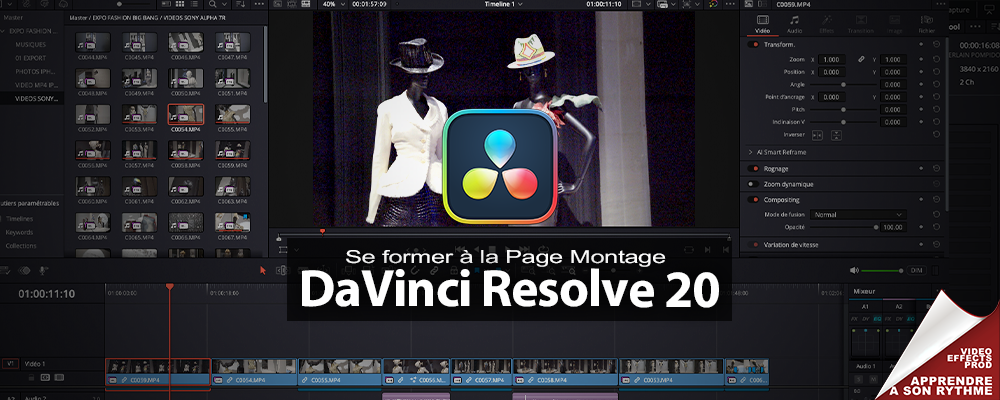Open the Timeline 1 name dropdown
Viewport: 1000px width, 400px height.
coord(503,4)
